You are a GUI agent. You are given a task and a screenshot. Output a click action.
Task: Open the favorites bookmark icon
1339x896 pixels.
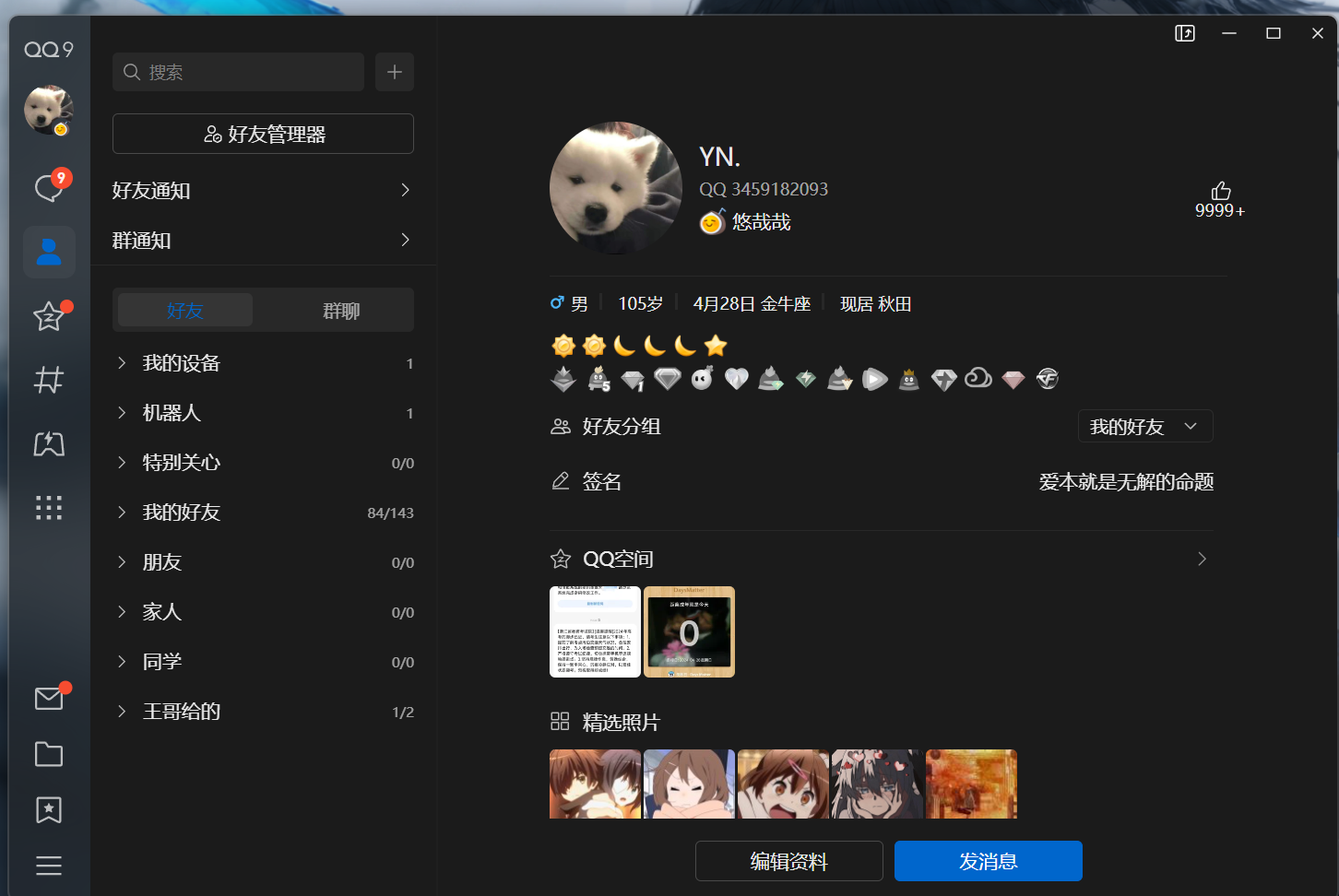click(x=49, y=810)
